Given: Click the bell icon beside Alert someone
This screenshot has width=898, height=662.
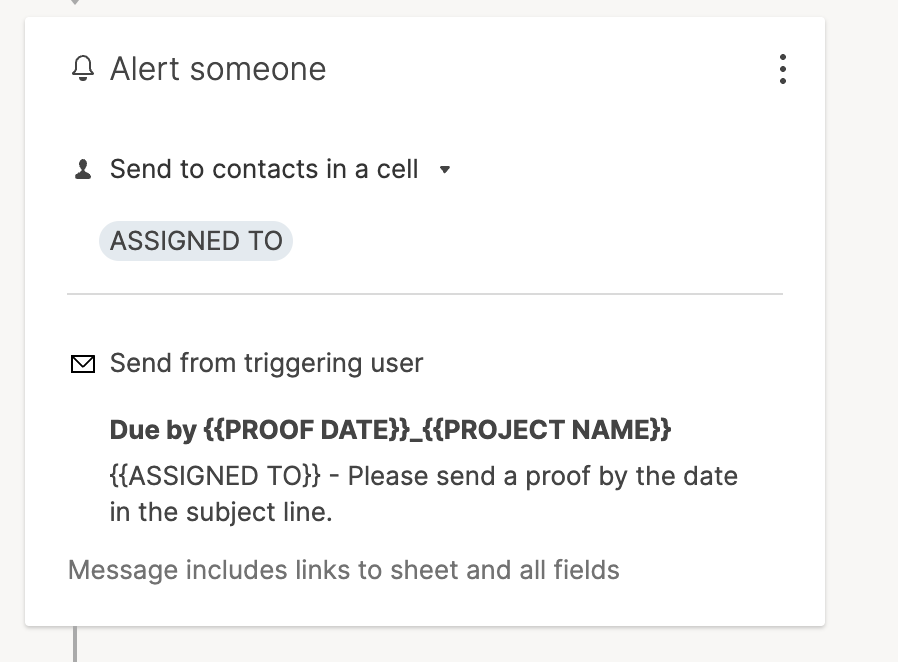Looking at the screenshot, I should tap(83, 69).
